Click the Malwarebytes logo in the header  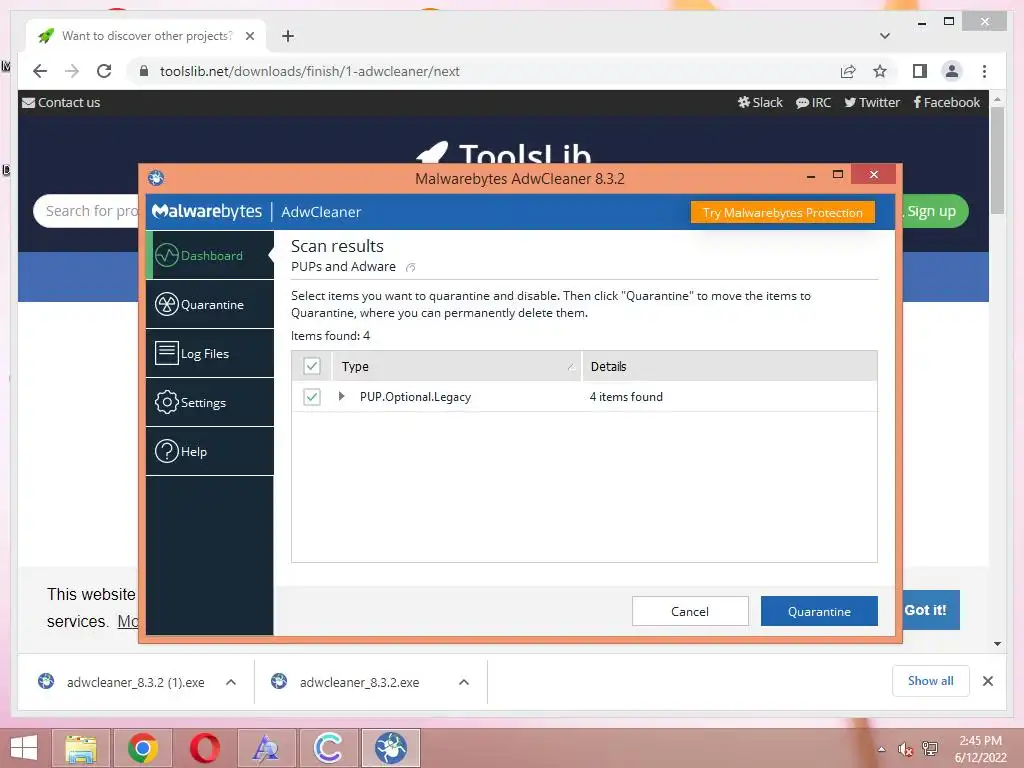[207, 212]
